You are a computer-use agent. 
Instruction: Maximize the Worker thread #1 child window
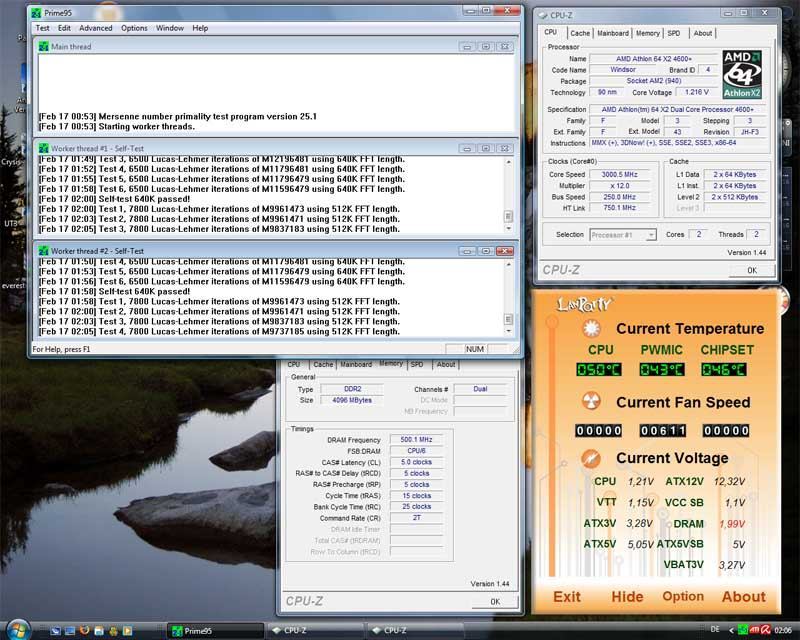point(486,149)
